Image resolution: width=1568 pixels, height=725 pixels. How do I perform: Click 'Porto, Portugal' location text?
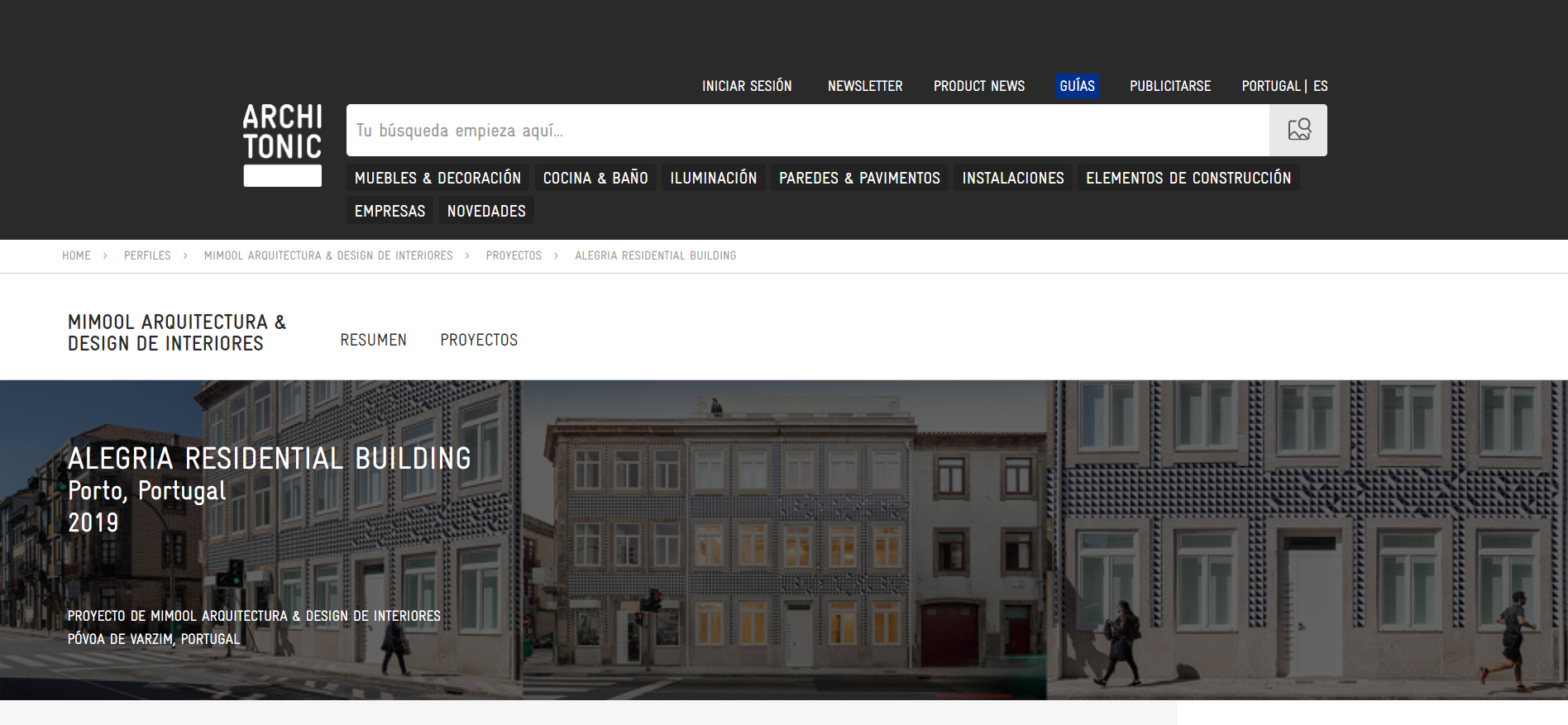click(x=146, y=491)
